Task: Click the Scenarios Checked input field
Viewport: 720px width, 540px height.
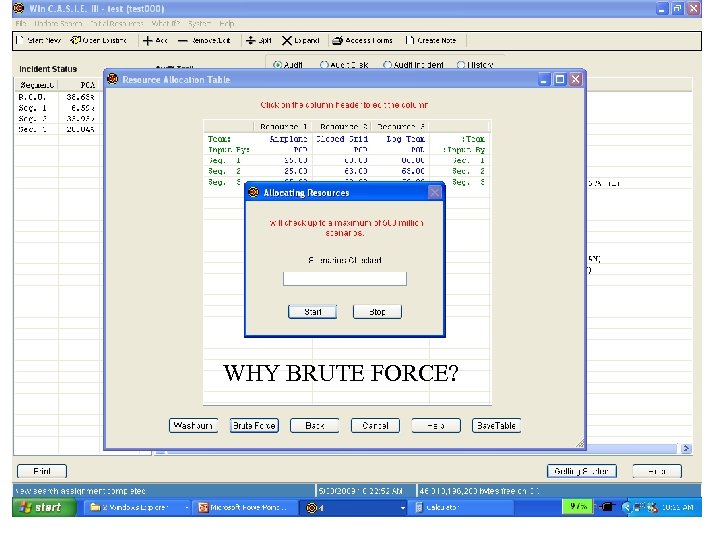Action: point(344,279)
